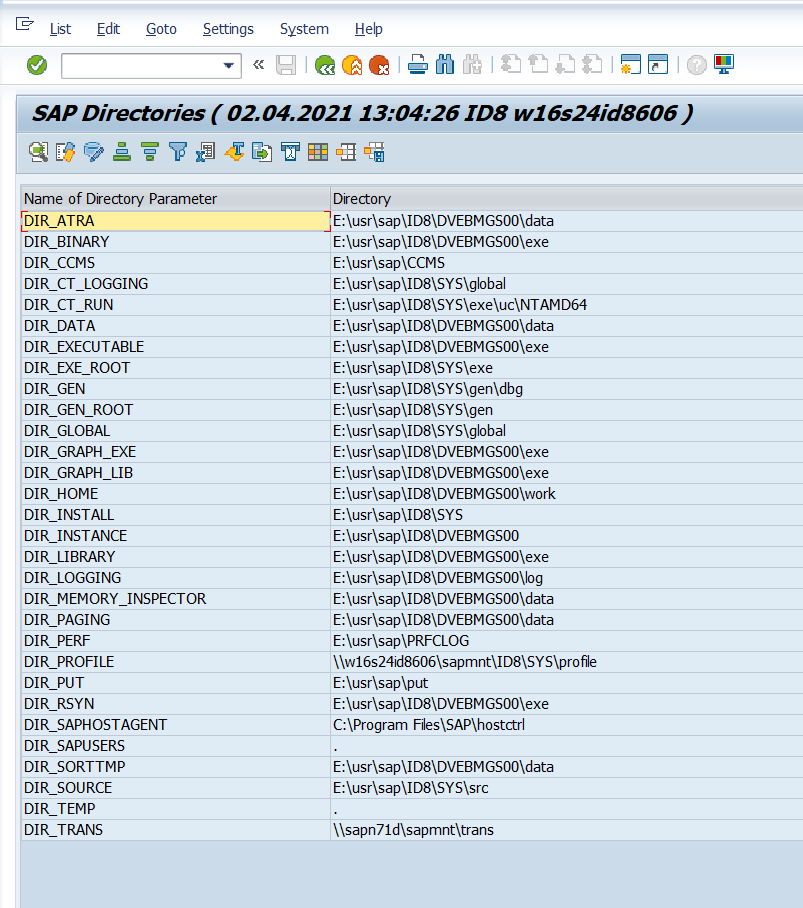Open Find with the binoculars icon
The width and height of the screenshot is (803, 908).
point(445,65)
